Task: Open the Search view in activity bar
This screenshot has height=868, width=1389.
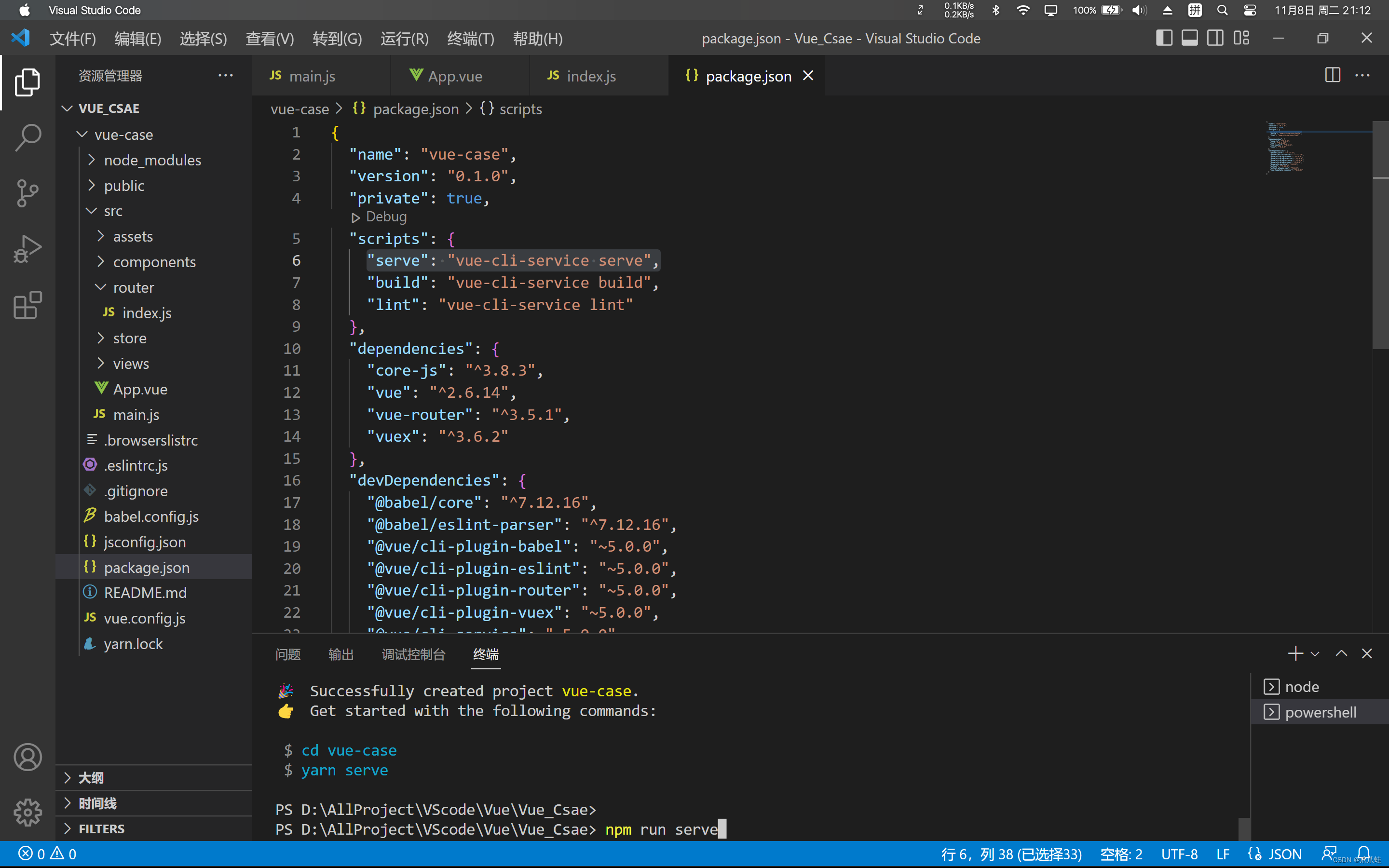Action: [27, 138]
